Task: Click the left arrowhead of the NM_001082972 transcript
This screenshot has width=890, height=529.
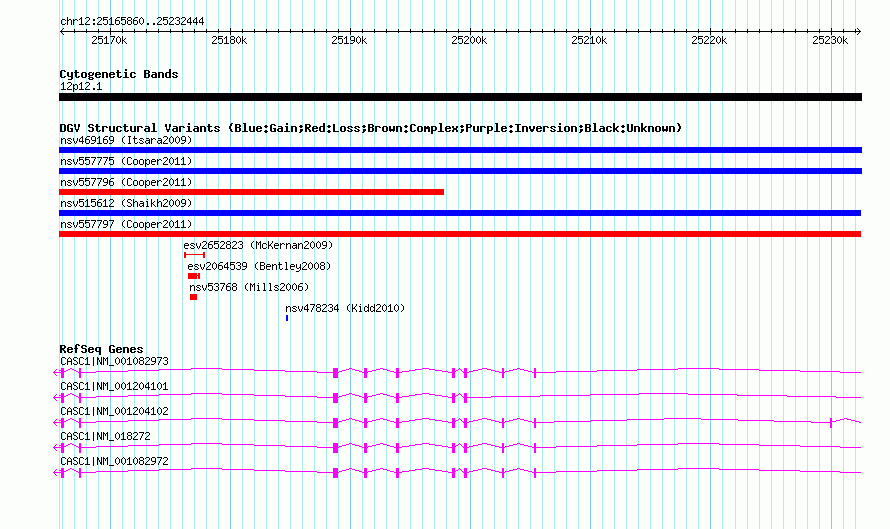Action: click(56, 473)
